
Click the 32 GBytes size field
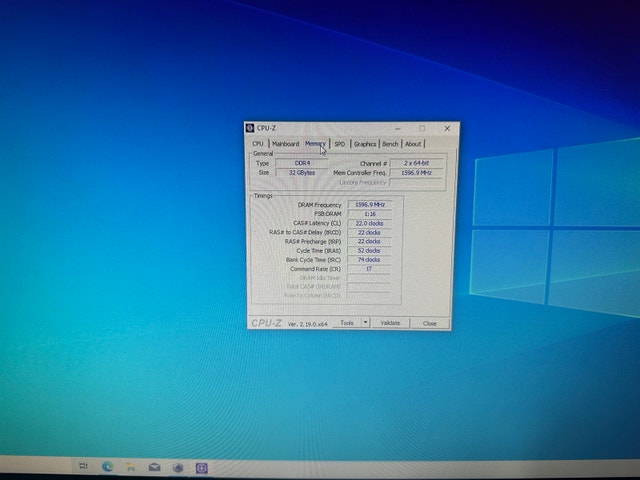[x=302, y=173]
